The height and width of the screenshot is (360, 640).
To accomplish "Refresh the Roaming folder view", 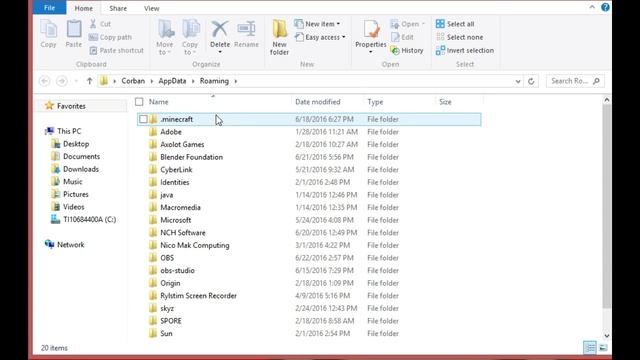I will [x=531, y=81].
